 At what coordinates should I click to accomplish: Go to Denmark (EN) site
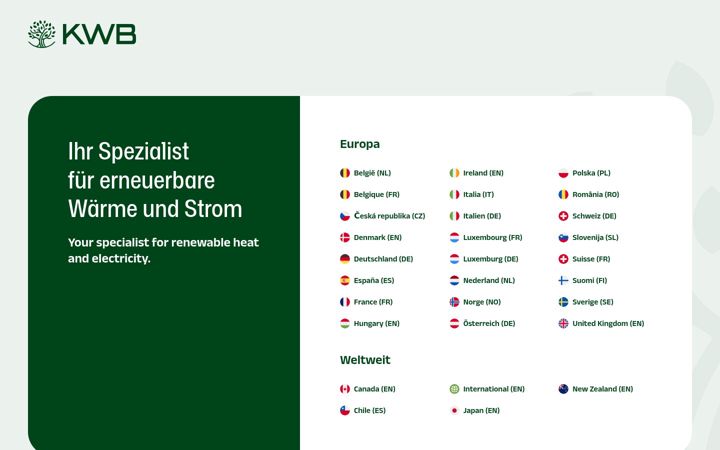(x=377, y=238)
